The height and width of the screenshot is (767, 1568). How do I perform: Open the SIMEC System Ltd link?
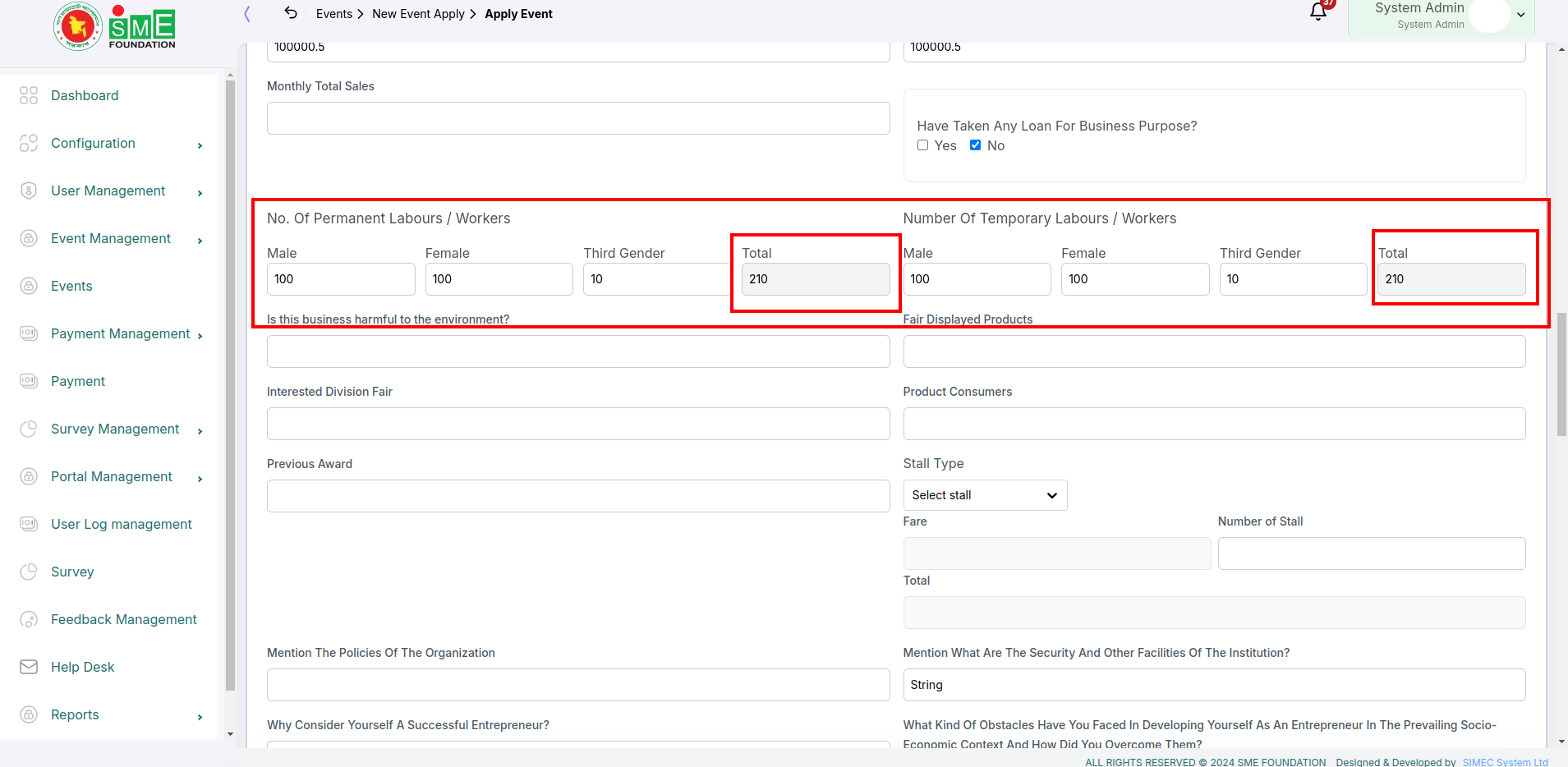coord(1505,762)
